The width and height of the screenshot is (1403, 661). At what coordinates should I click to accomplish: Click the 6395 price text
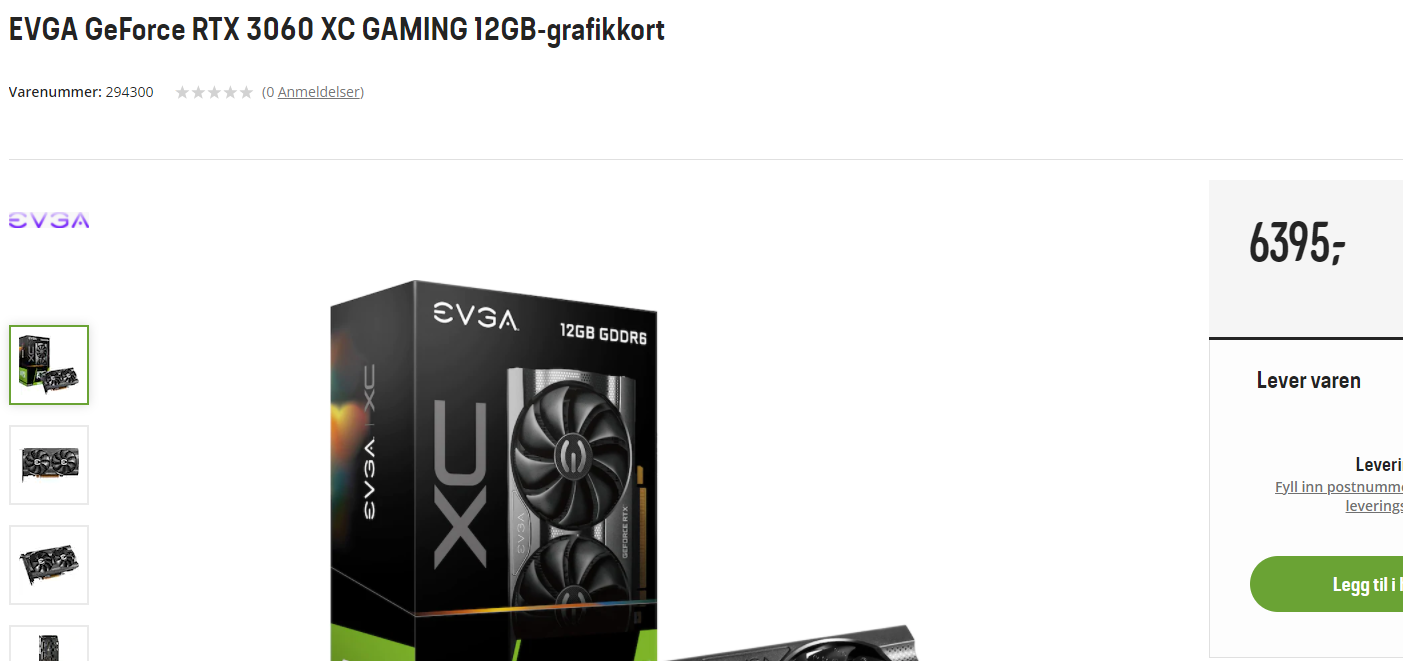(x=1297, y=242)
